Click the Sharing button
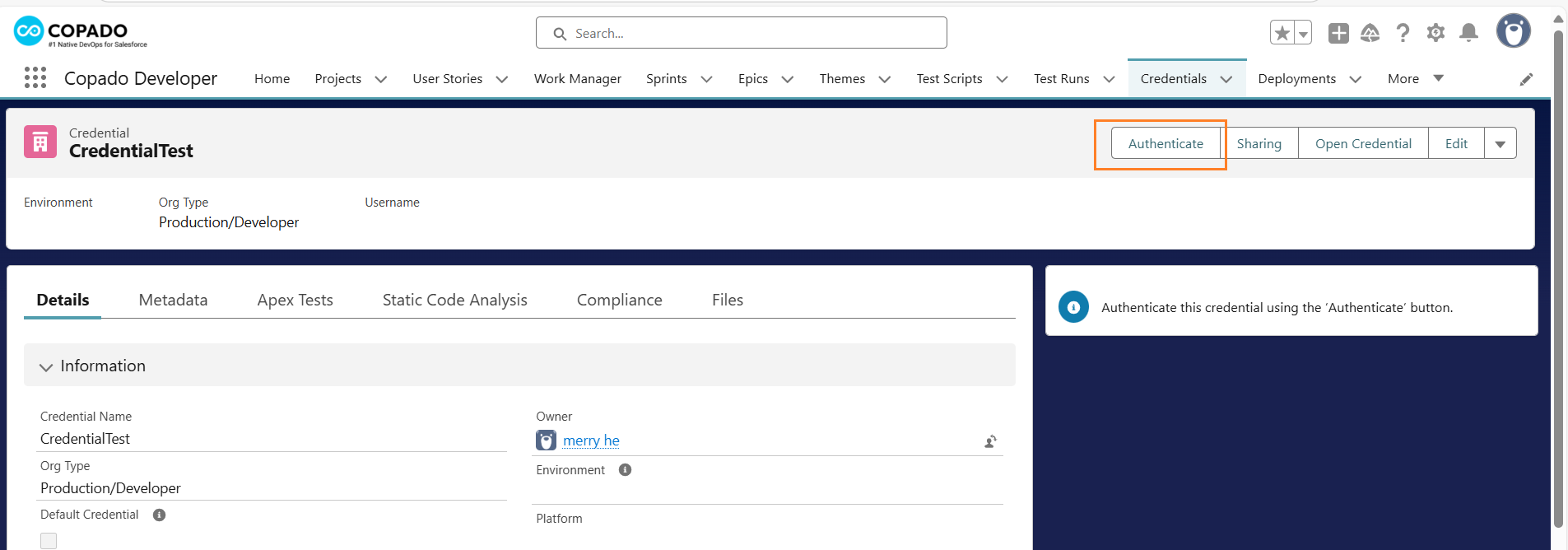Image resolution: width=1568 pixels, height=550 pixels. [x=1259, y=143]
